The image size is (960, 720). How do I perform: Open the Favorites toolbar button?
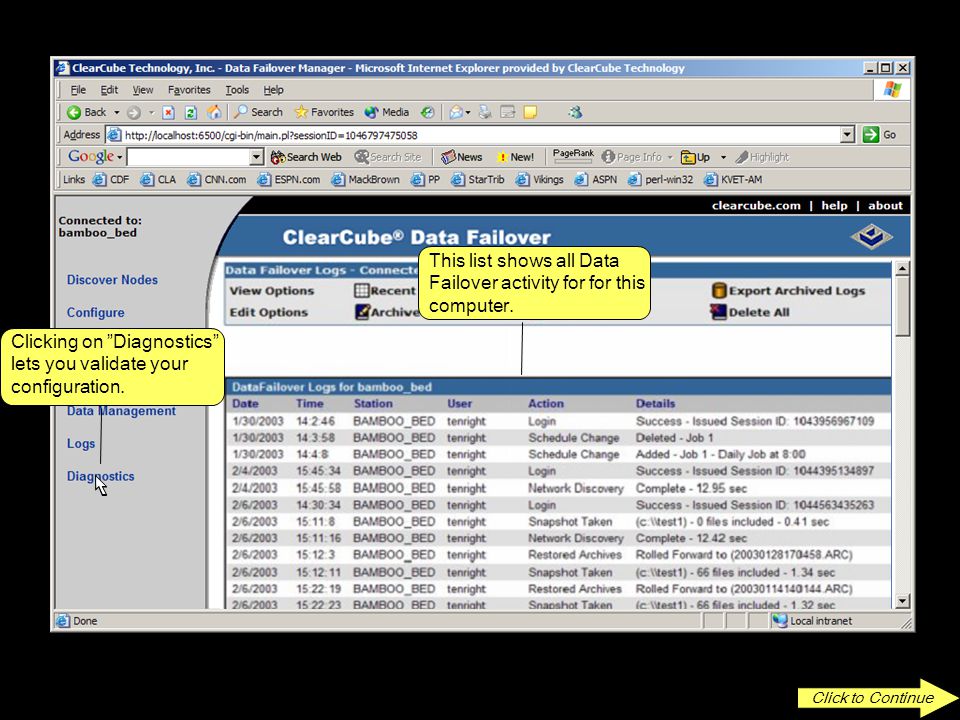(324, 112)
